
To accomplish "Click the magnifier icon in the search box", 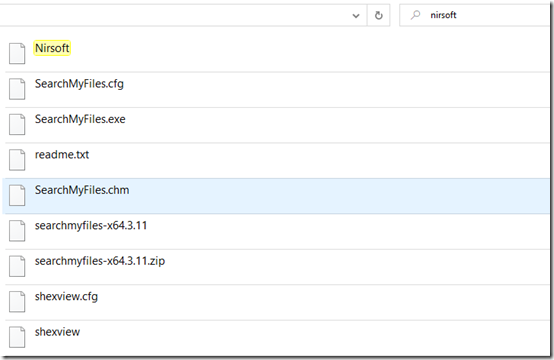I will 416,15.
